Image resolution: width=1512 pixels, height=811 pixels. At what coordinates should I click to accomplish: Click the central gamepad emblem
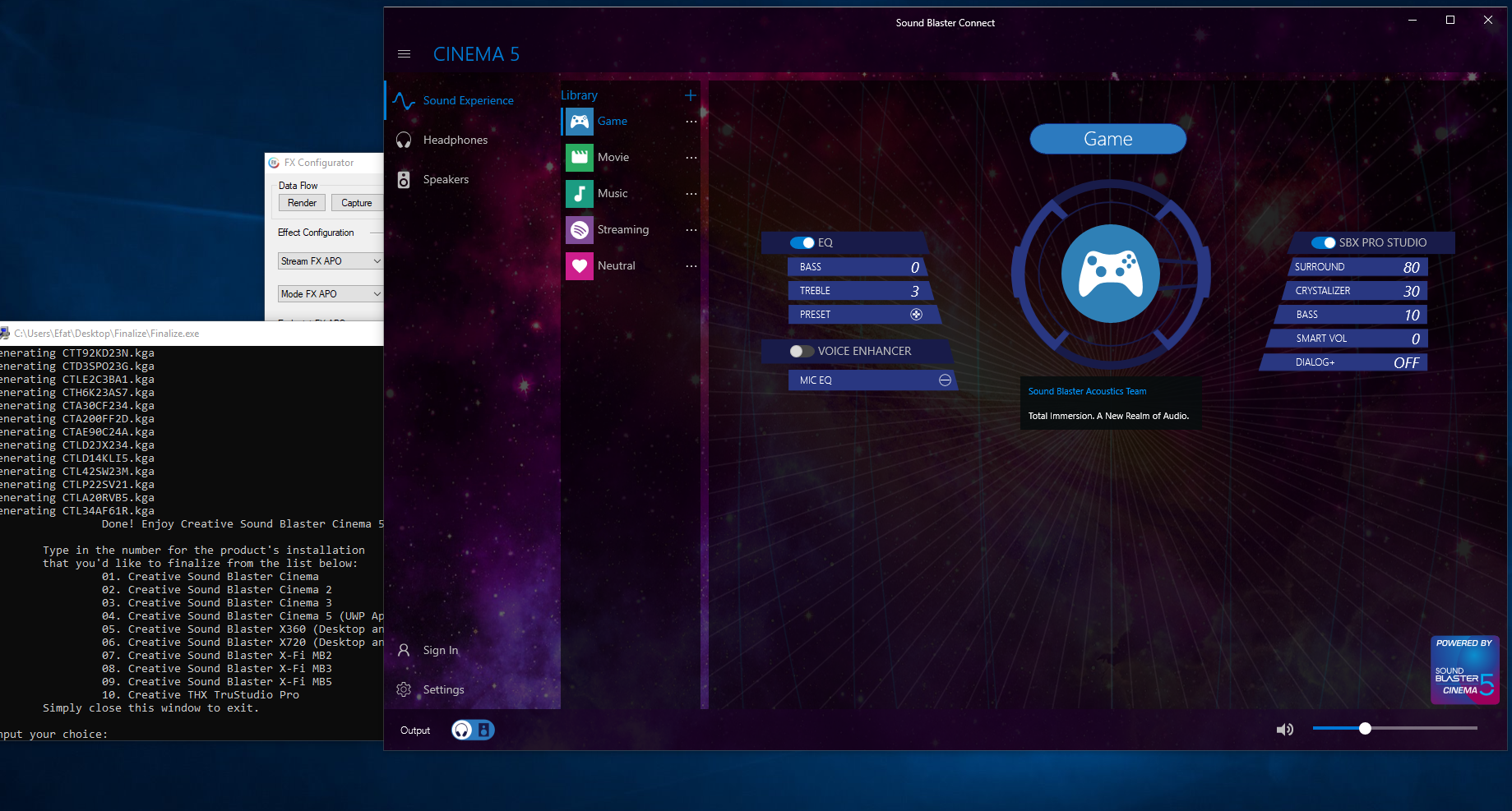pos(1111,274)
